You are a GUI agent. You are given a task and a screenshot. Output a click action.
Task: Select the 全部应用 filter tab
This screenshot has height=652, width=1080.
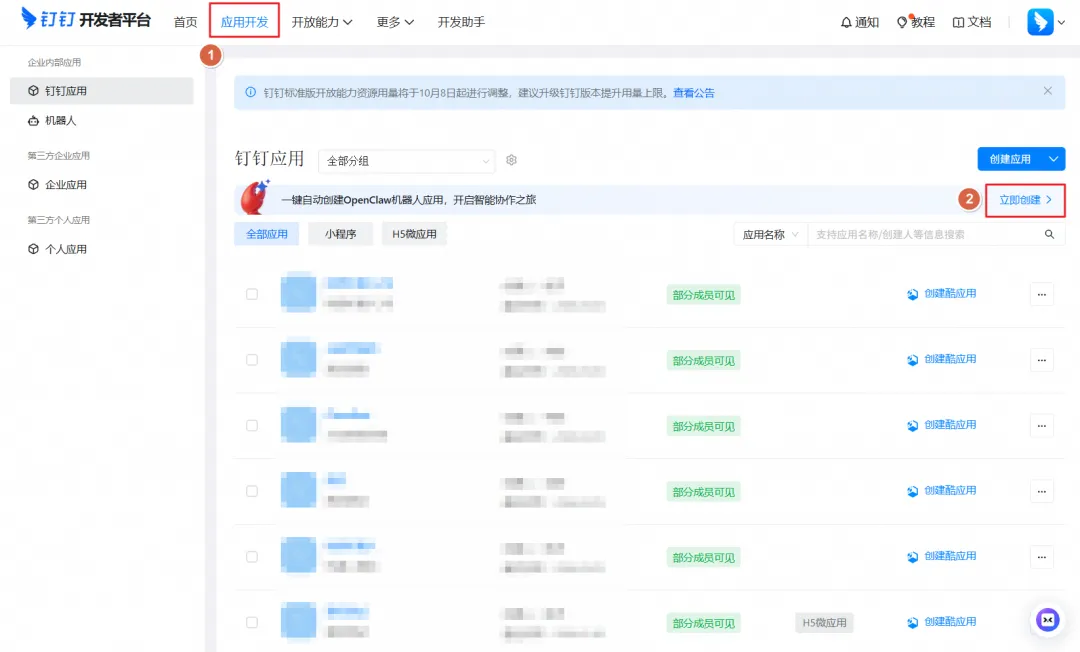[267, 234]
